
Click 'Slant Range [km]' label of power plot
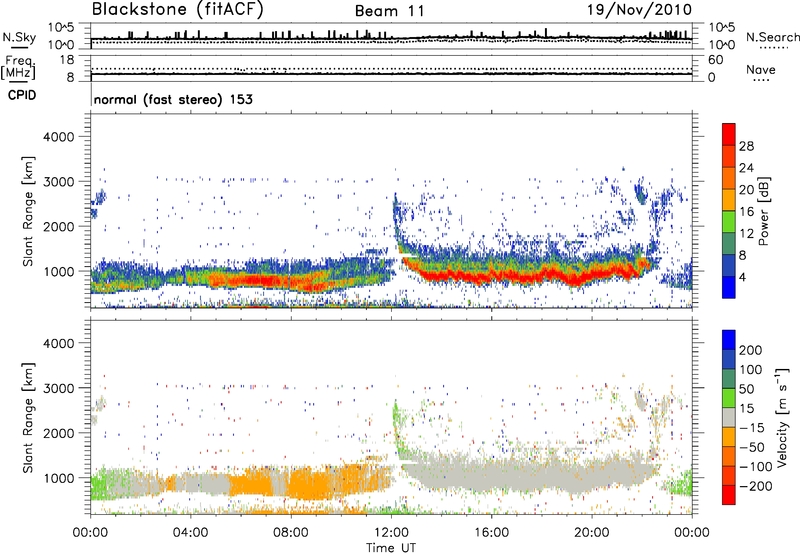click(28, 211)
